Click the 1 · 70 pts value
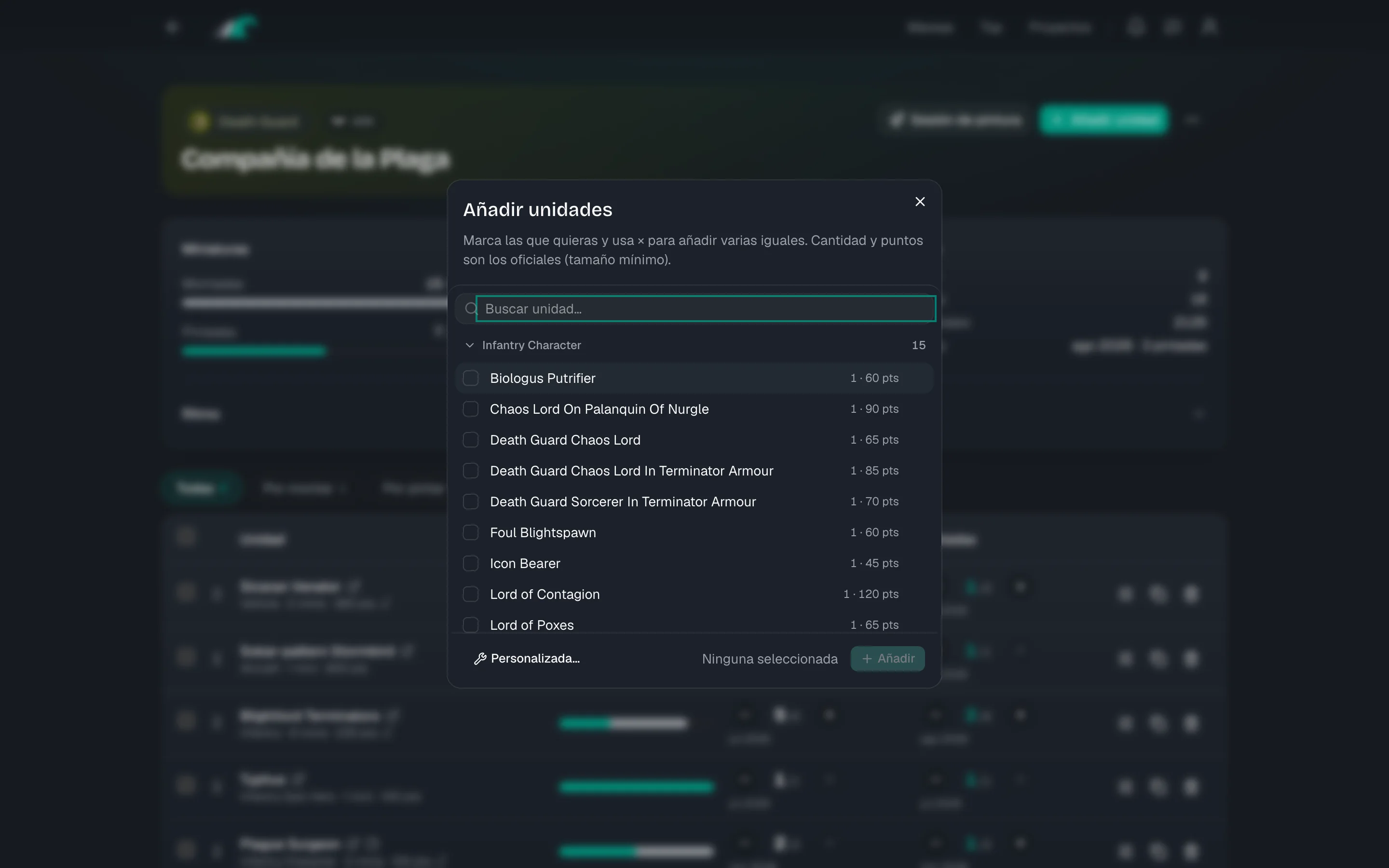Screen dimensions: 1389x868 click(x=874, y=502)
